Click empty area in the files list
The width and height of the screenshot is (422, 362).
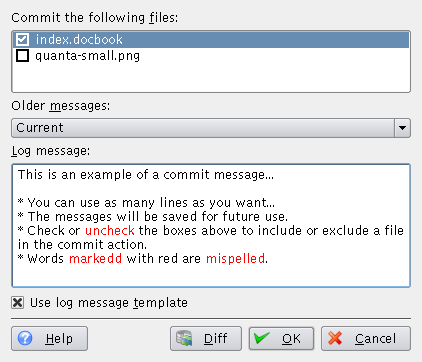[211, 77]
